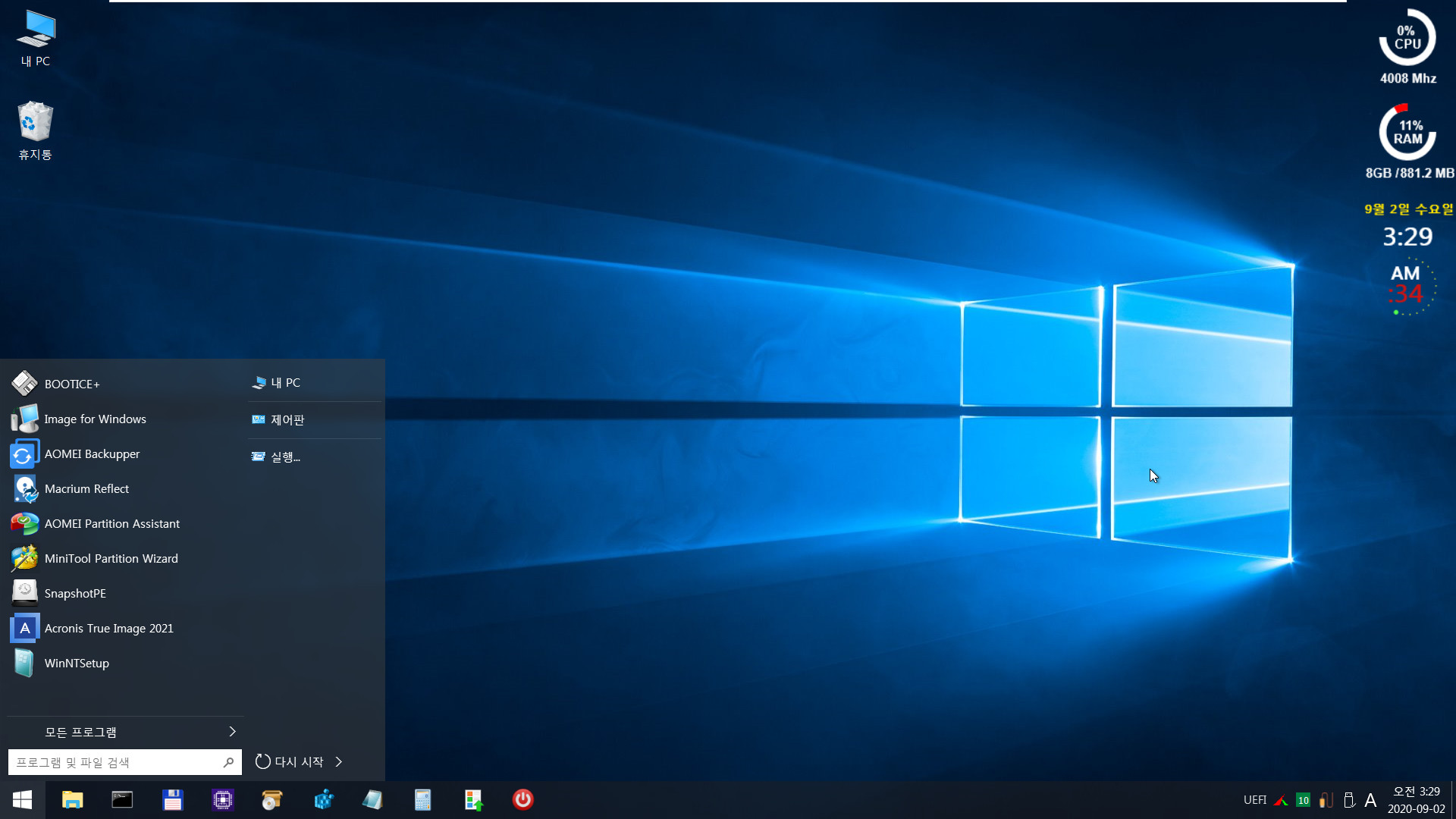Screen dimensions: 1456x819
Task: Open BOOTICE+ from start menu
Action: point(72,383)
